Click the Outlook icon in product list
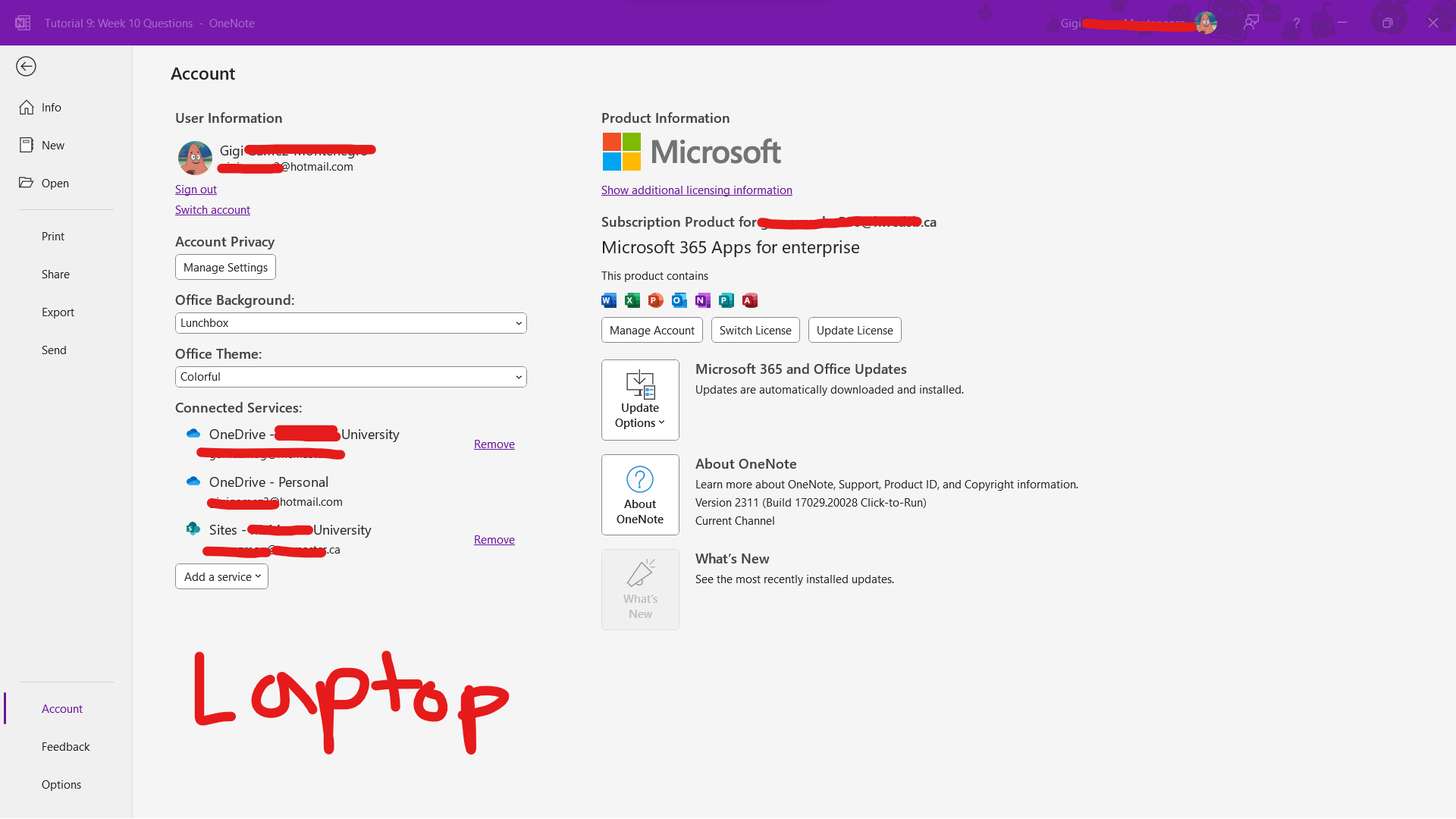Viewport: 1456px width, 819px height. point(679,300)
